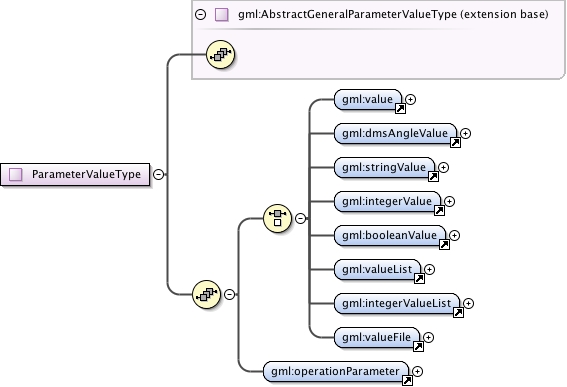Click the reference arrow on gml:value

click(x=400, y=108)
